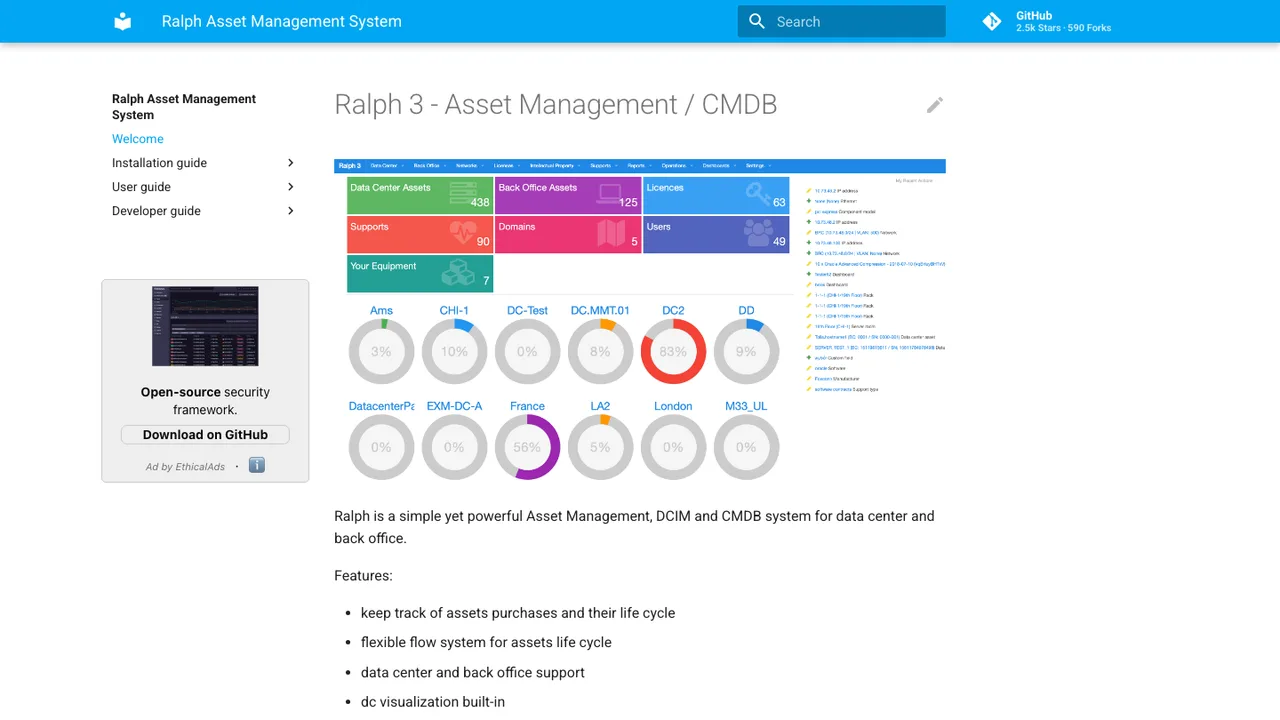Click the ad text 'Open-source security framework.'
Image resolution: width=1280 pixels, height=720 pixels.
click(205, 401)
